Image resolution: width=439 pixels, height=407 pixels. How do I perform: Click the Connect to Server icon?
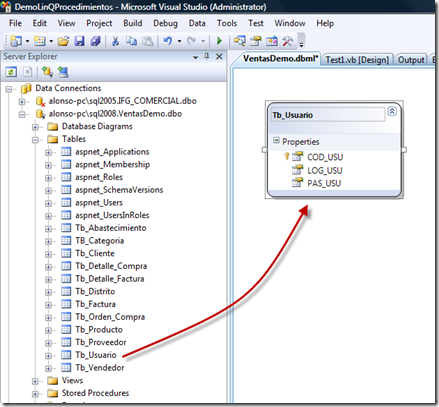pos(63,72)
